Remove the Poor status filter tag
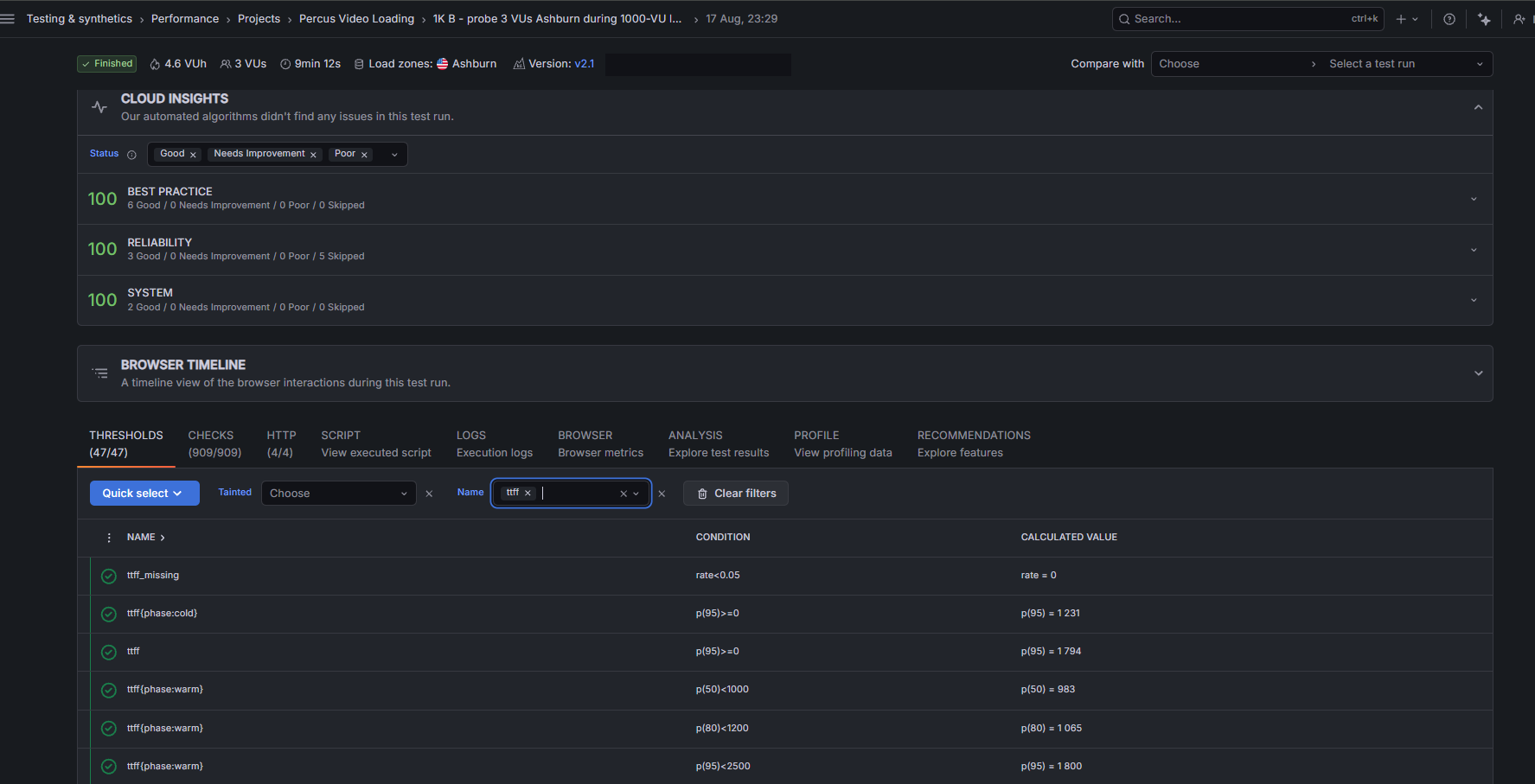Viewport: 1535px width, 784px height. tap(364, 155)
